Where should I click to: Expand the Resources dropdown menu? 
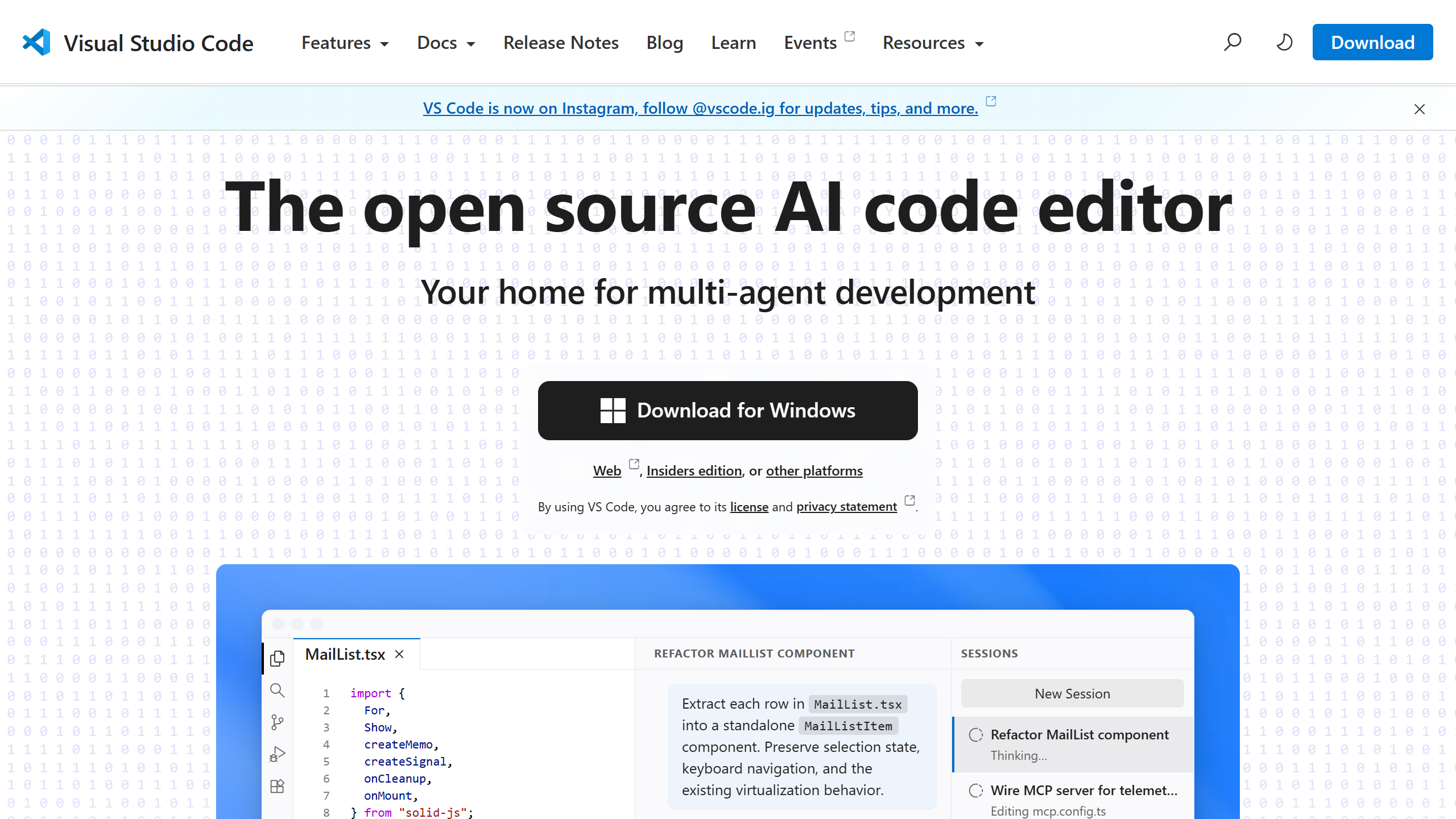(x=933, y=43)
